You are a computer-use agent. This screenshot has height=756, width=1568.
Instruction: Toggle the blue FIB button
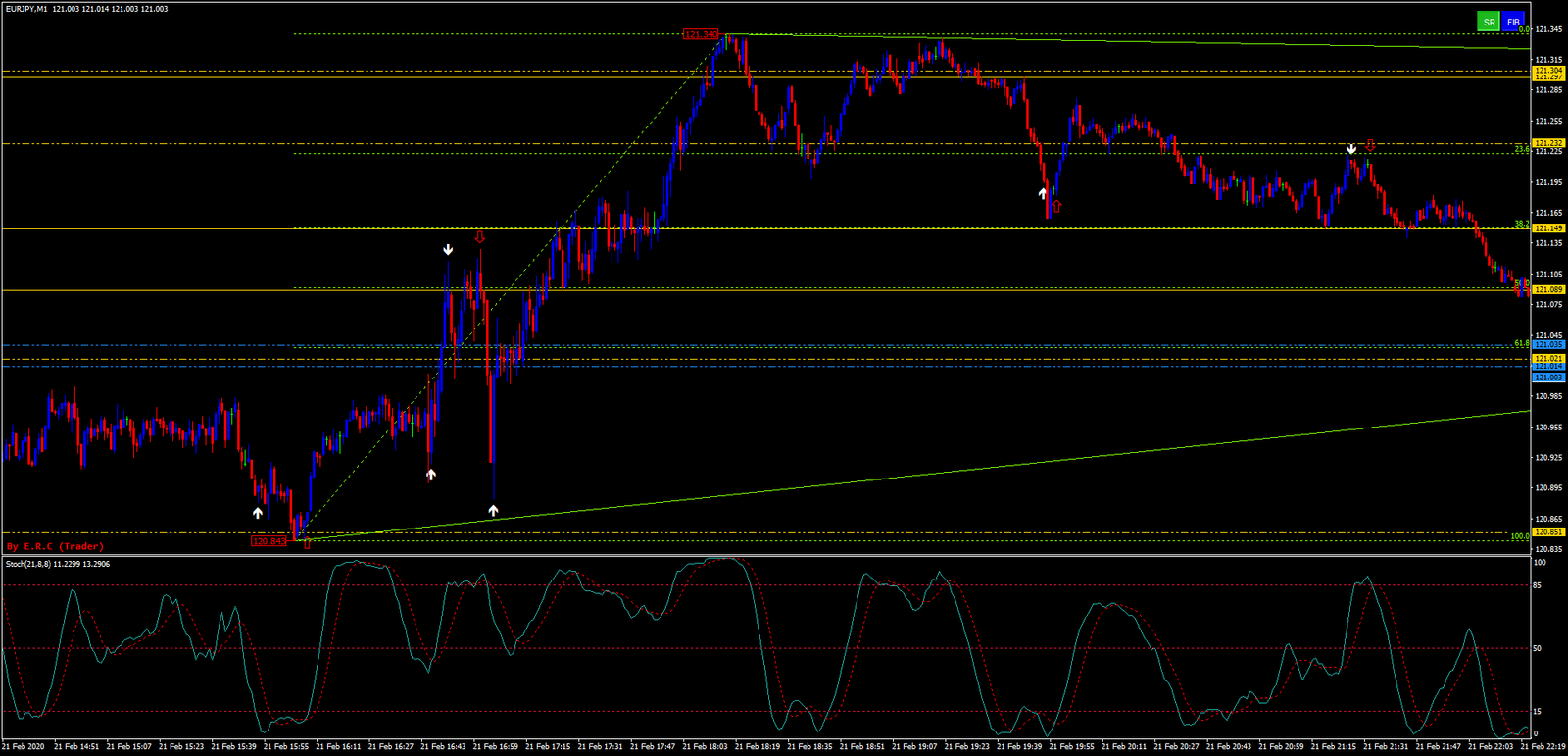(x=1513, y=22)
